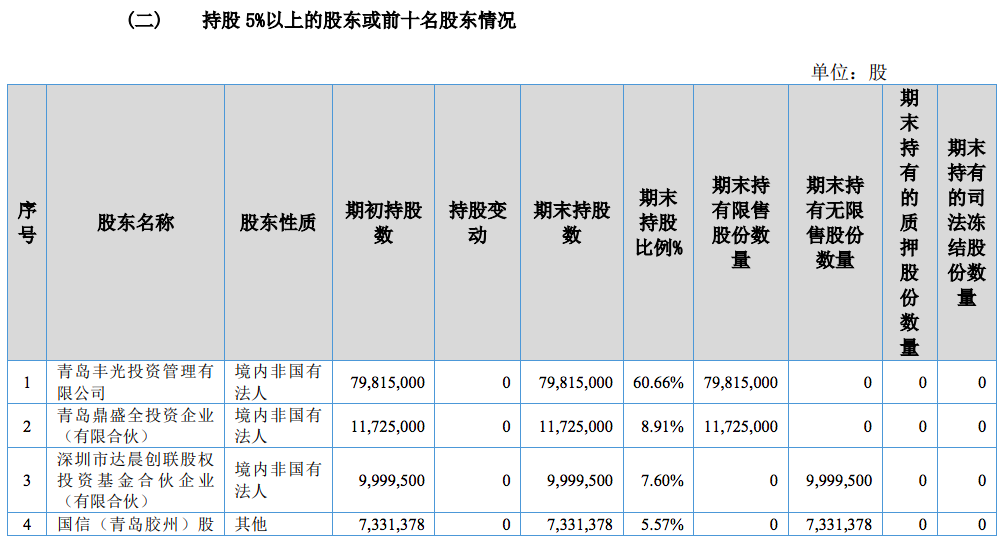Select the 8.91% shareholding ratio cell

tap(658, 426)
